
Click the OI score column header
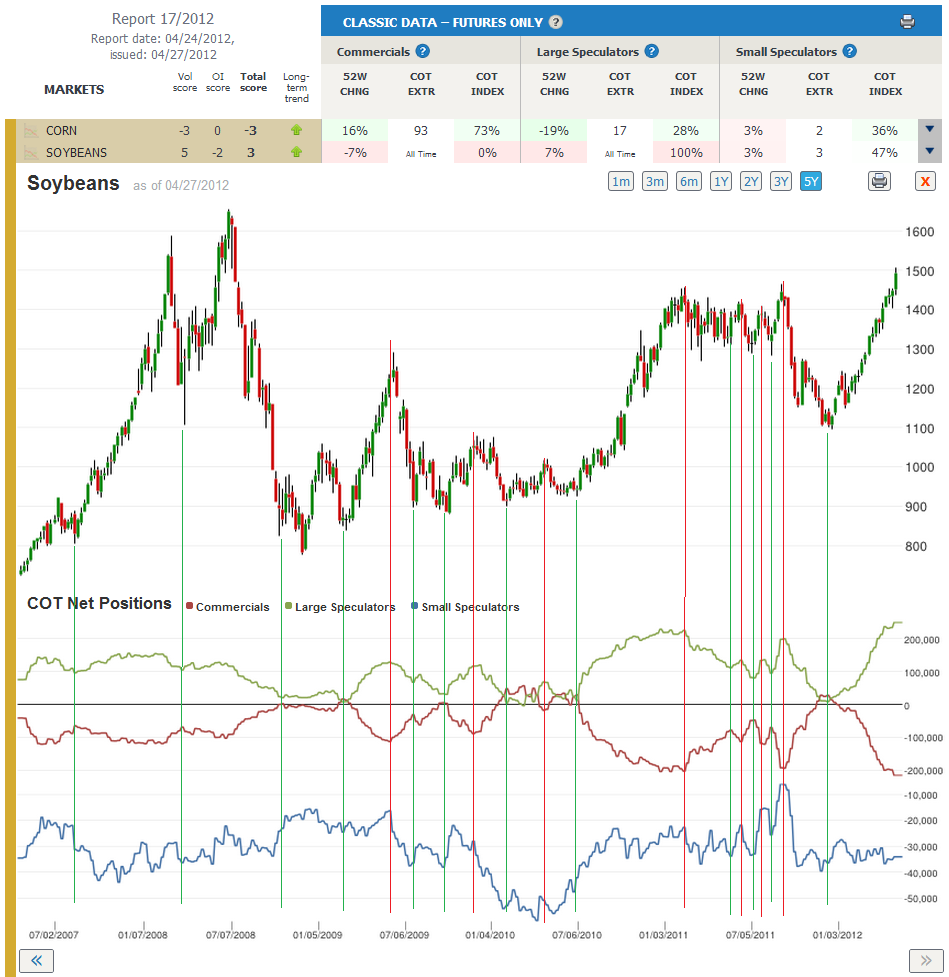pyautogui.click(x=217, y=82)
